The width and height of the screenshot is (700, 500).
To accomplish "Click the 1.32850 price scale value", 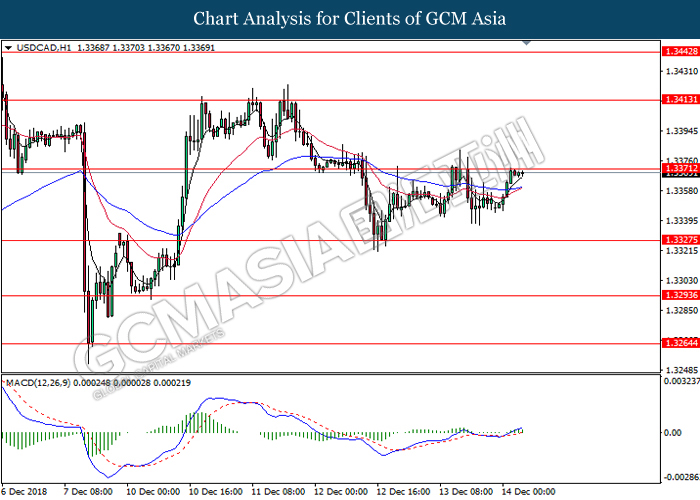I will pos(681,311).
